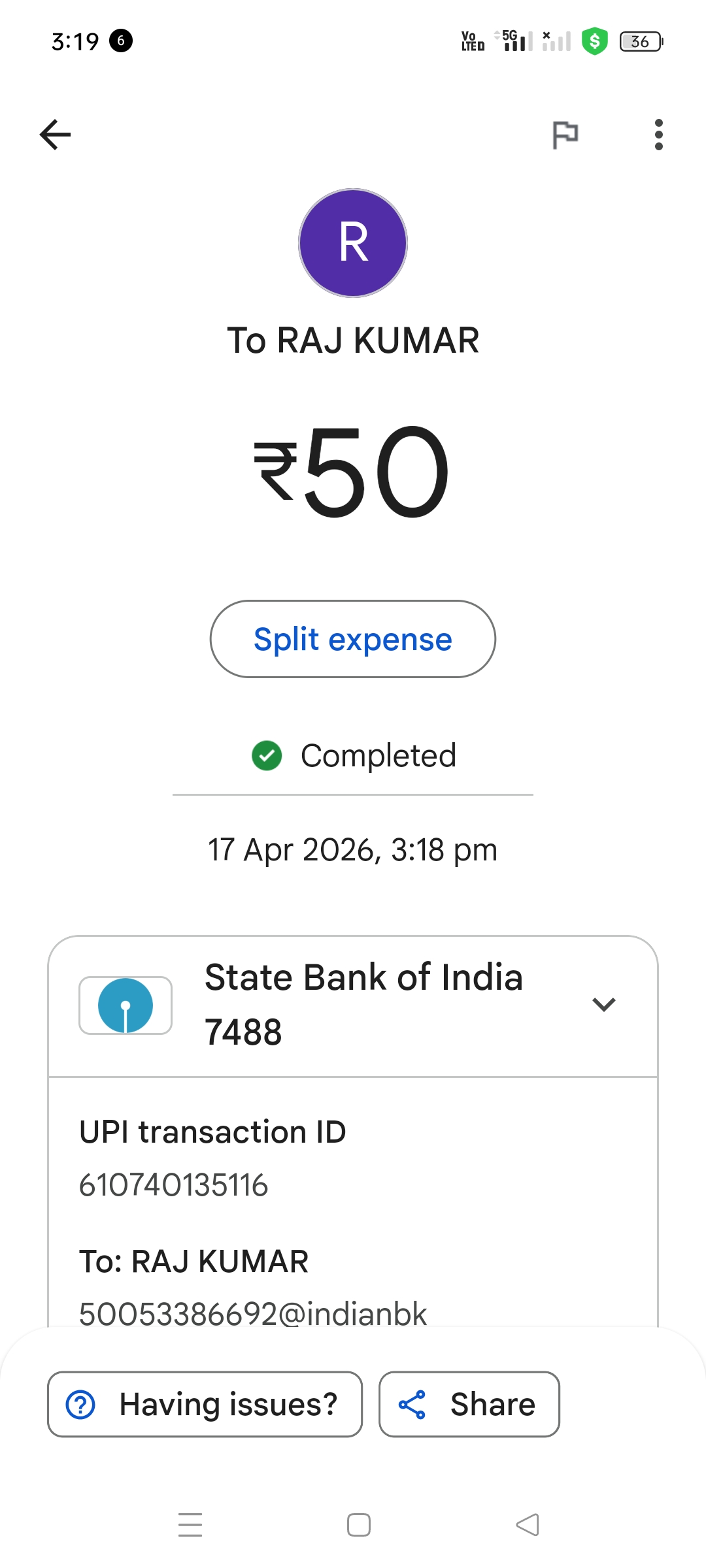This screenshot has width=706, height=1568.
Task: Go back using the top-left arrow
Action: [56, 135]
